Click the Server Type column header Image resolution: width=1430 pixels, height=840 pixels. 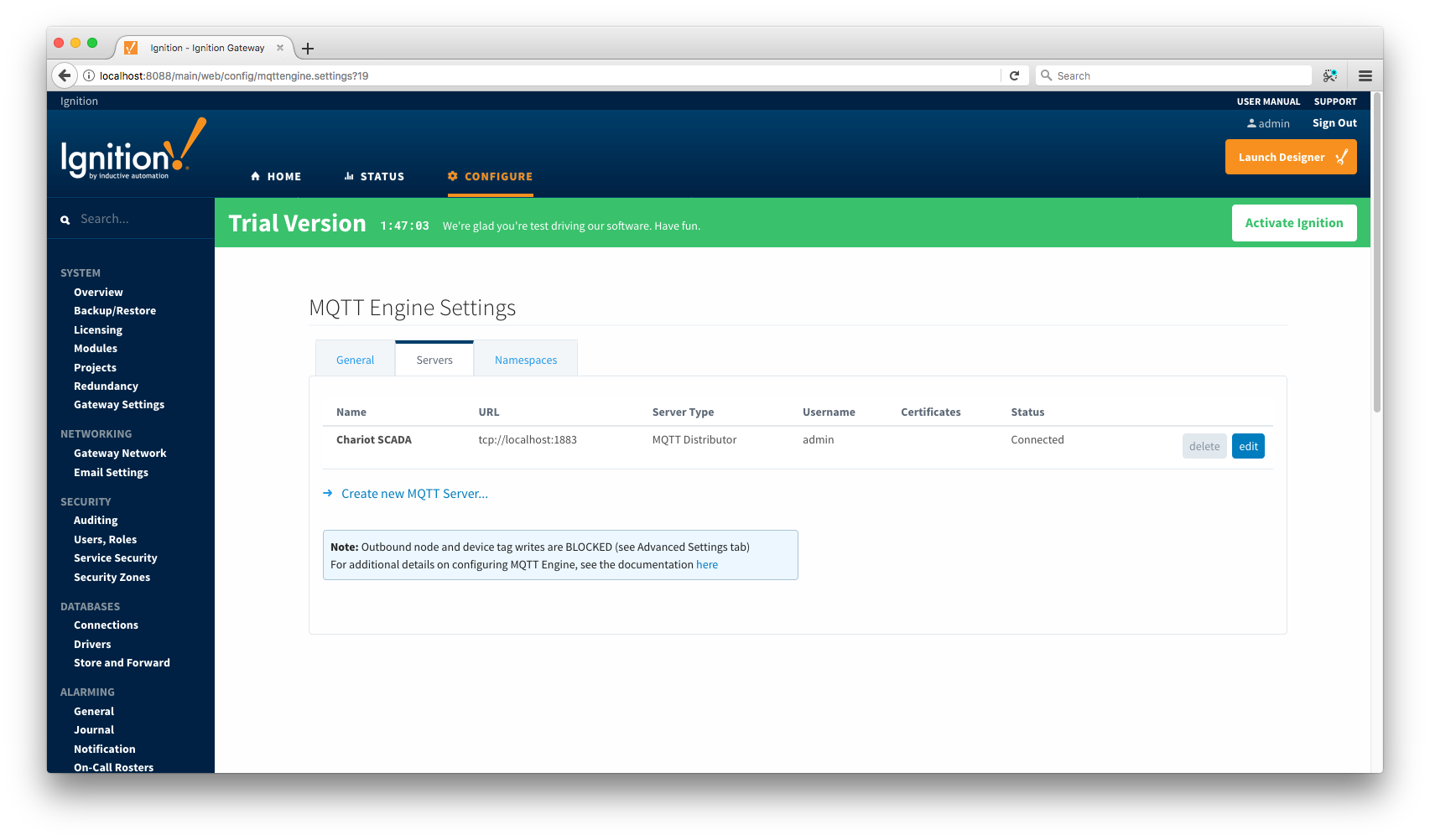pos(683,412)
